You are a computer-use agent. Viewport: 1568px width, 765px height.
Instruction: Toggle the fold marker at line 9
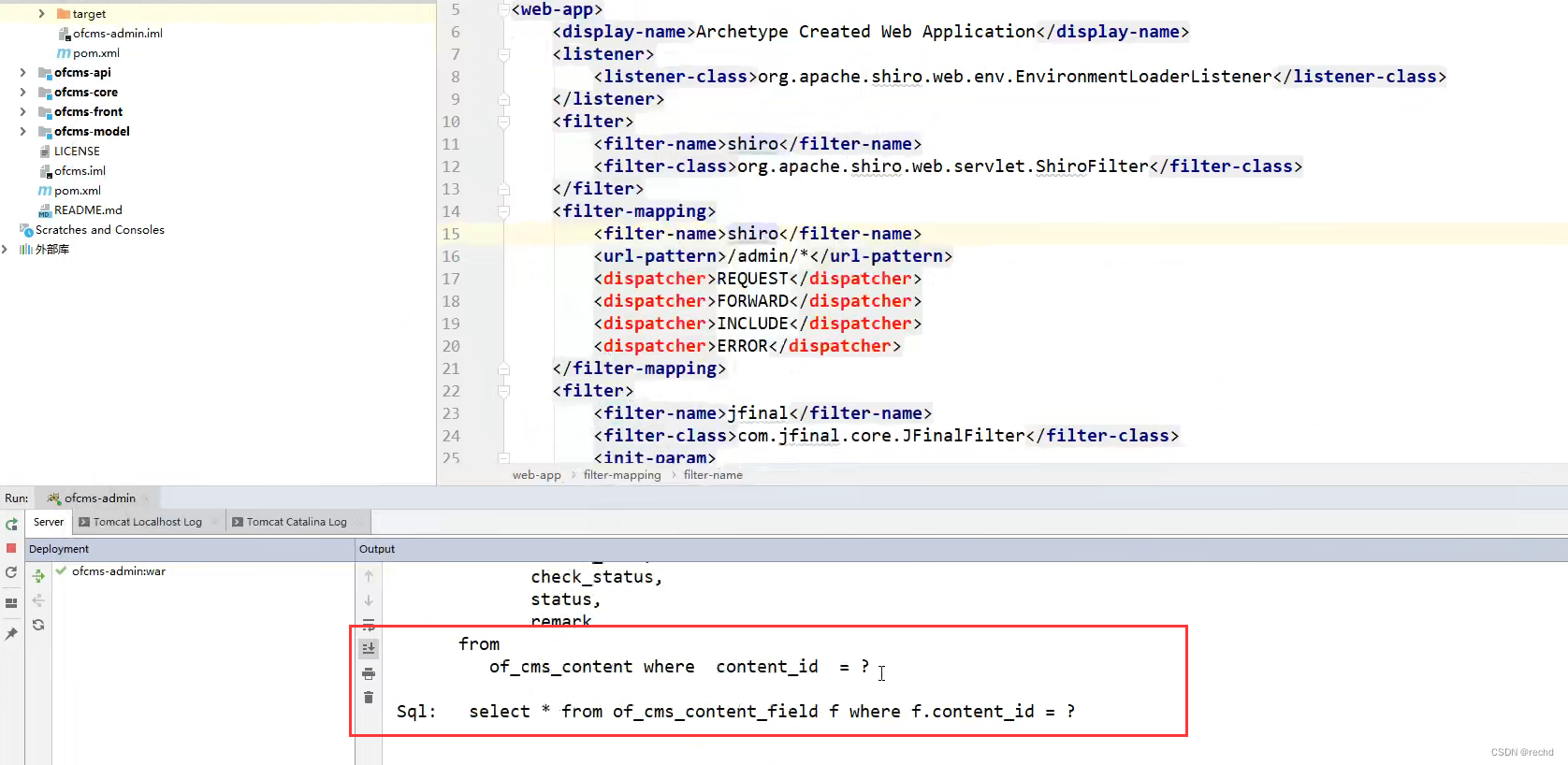[x=503, y=99]
